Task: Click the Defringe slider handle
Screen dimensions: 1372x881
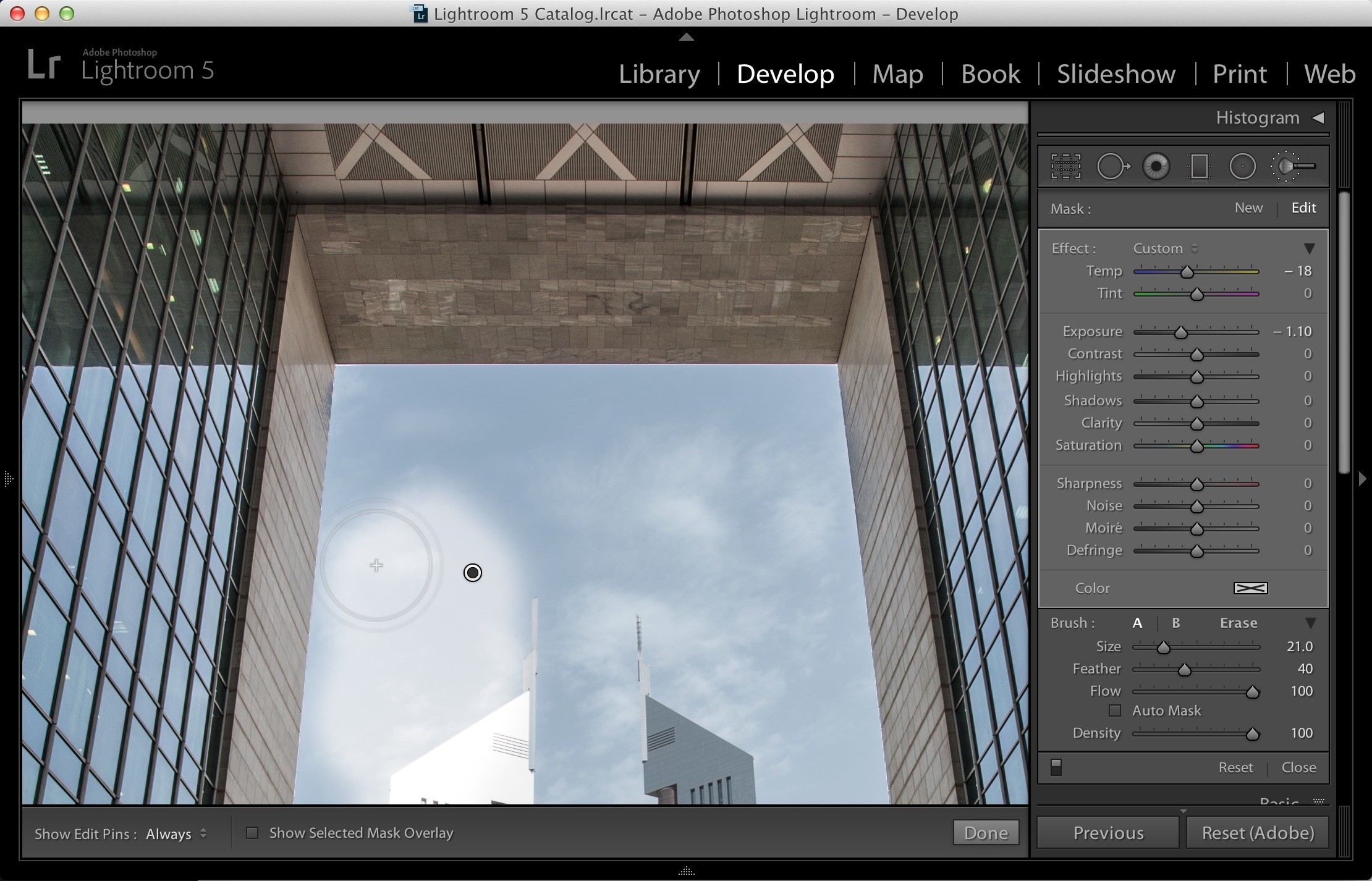Action: [x=1196, y=551]
